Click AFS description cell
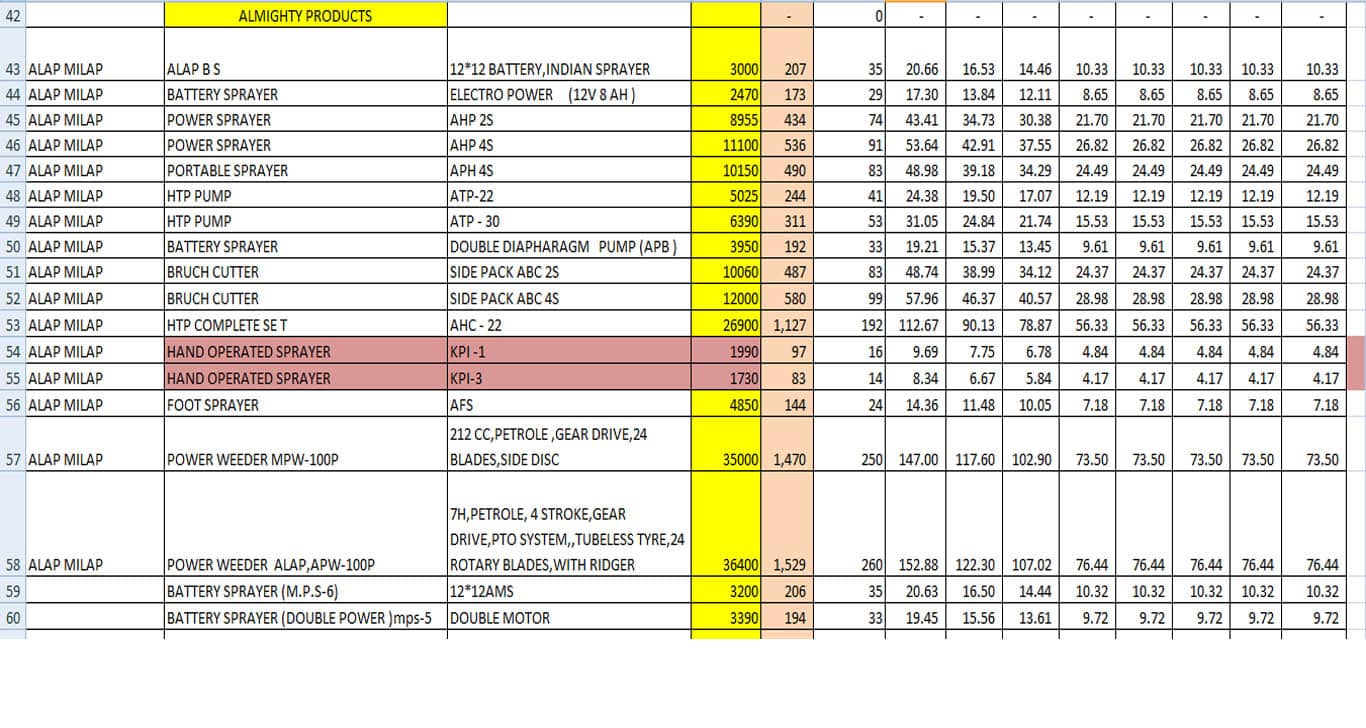This screenshot has width=1366, height=728. pyautogui.click(x=569, y=405)
